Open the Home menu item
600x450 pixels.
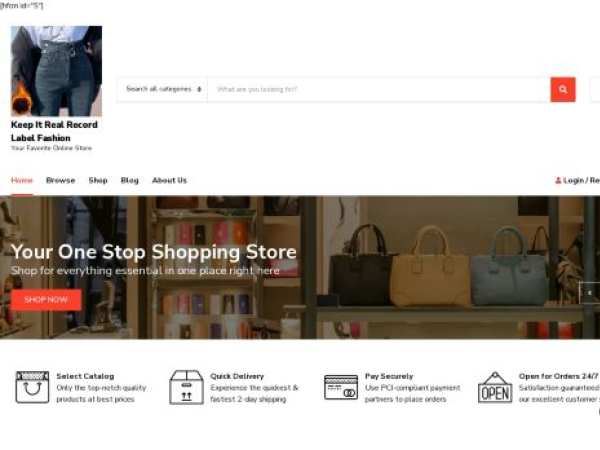pyautogui.click(x=22, y=180)
